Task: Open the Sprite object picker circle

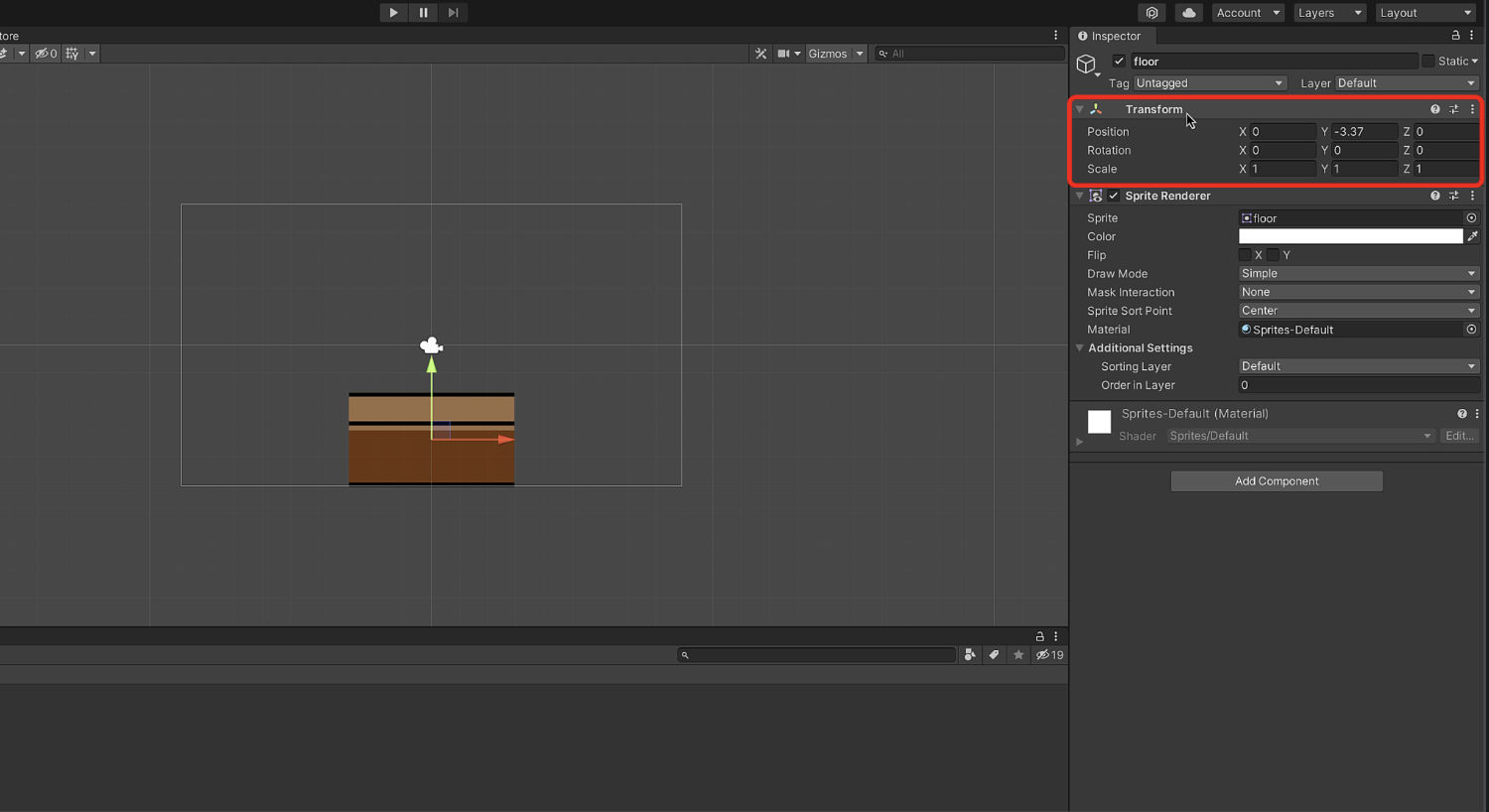Action: point(1471,218)
